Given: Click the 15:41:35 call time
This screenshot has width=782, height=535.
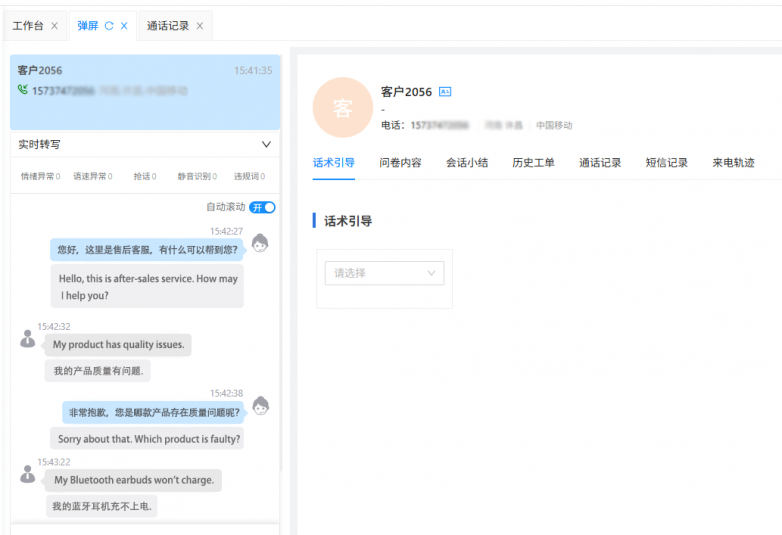Looking at the screenshot, I should (253, 71).
